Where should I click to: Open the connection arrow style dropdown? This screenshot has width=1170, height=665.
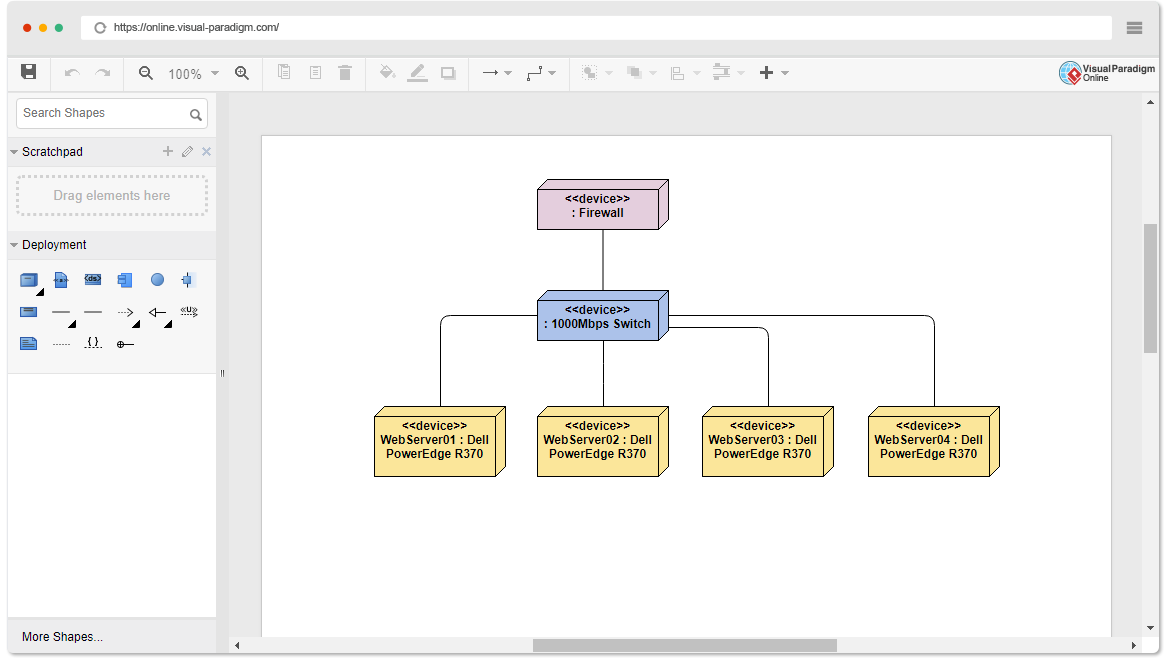pyautogui.click(x=508, y=73)
